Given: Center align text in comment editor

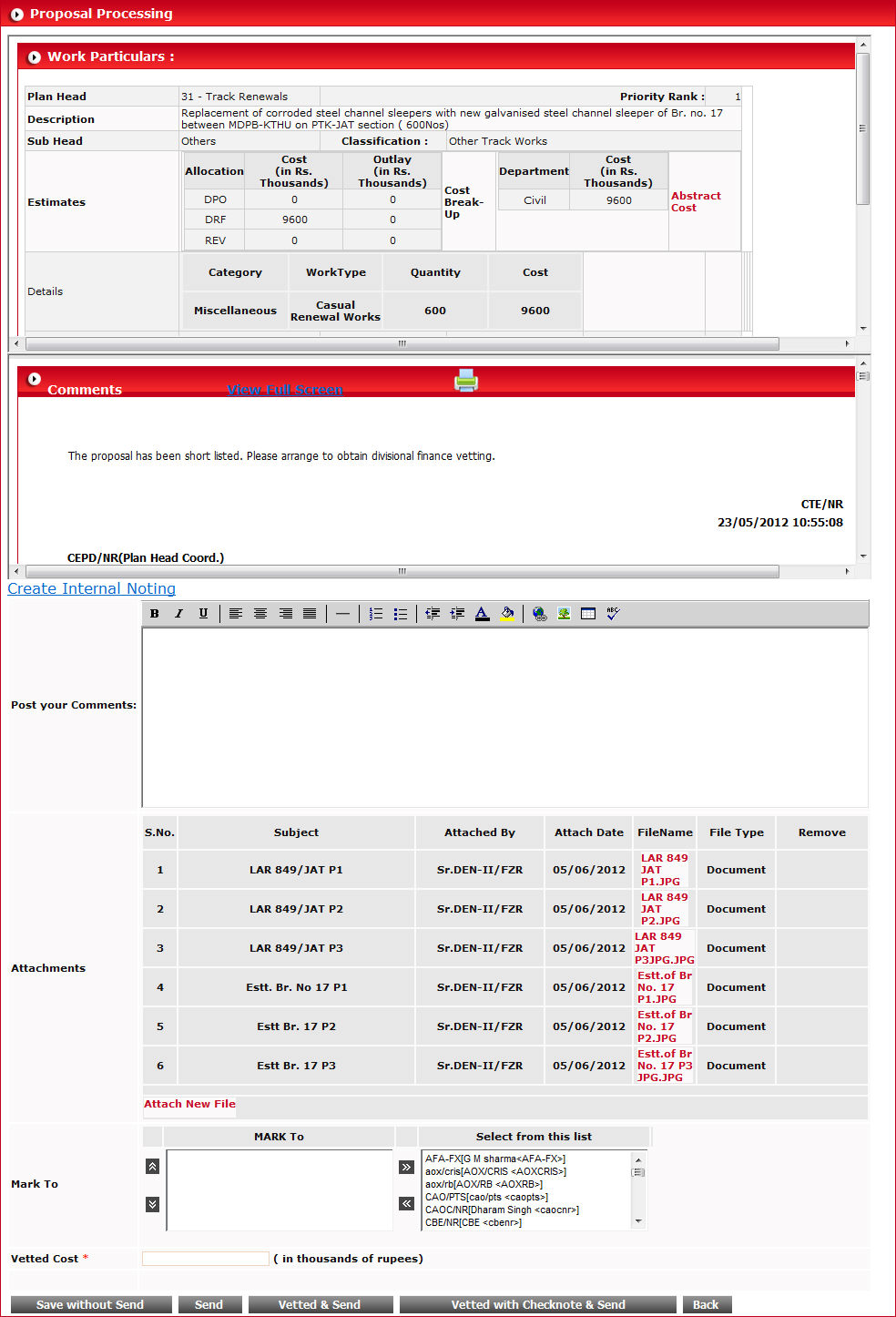Looking at the screenshot, I should coord(260,614).
